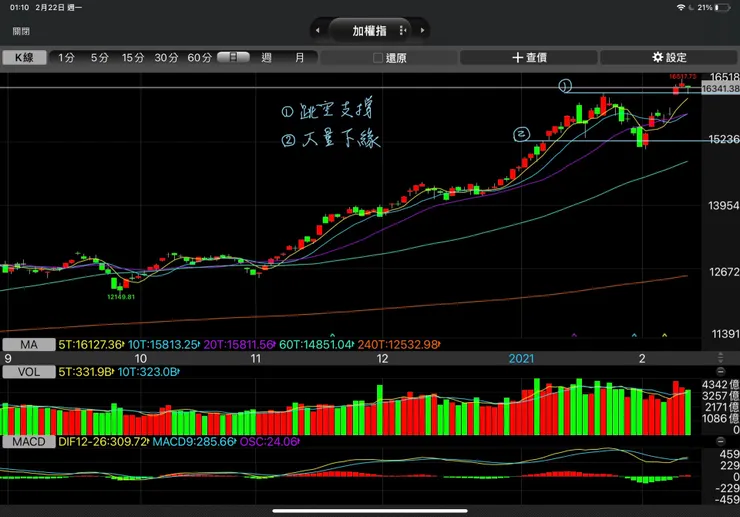Tap the OSC:24.06 value

coord(269,442)
